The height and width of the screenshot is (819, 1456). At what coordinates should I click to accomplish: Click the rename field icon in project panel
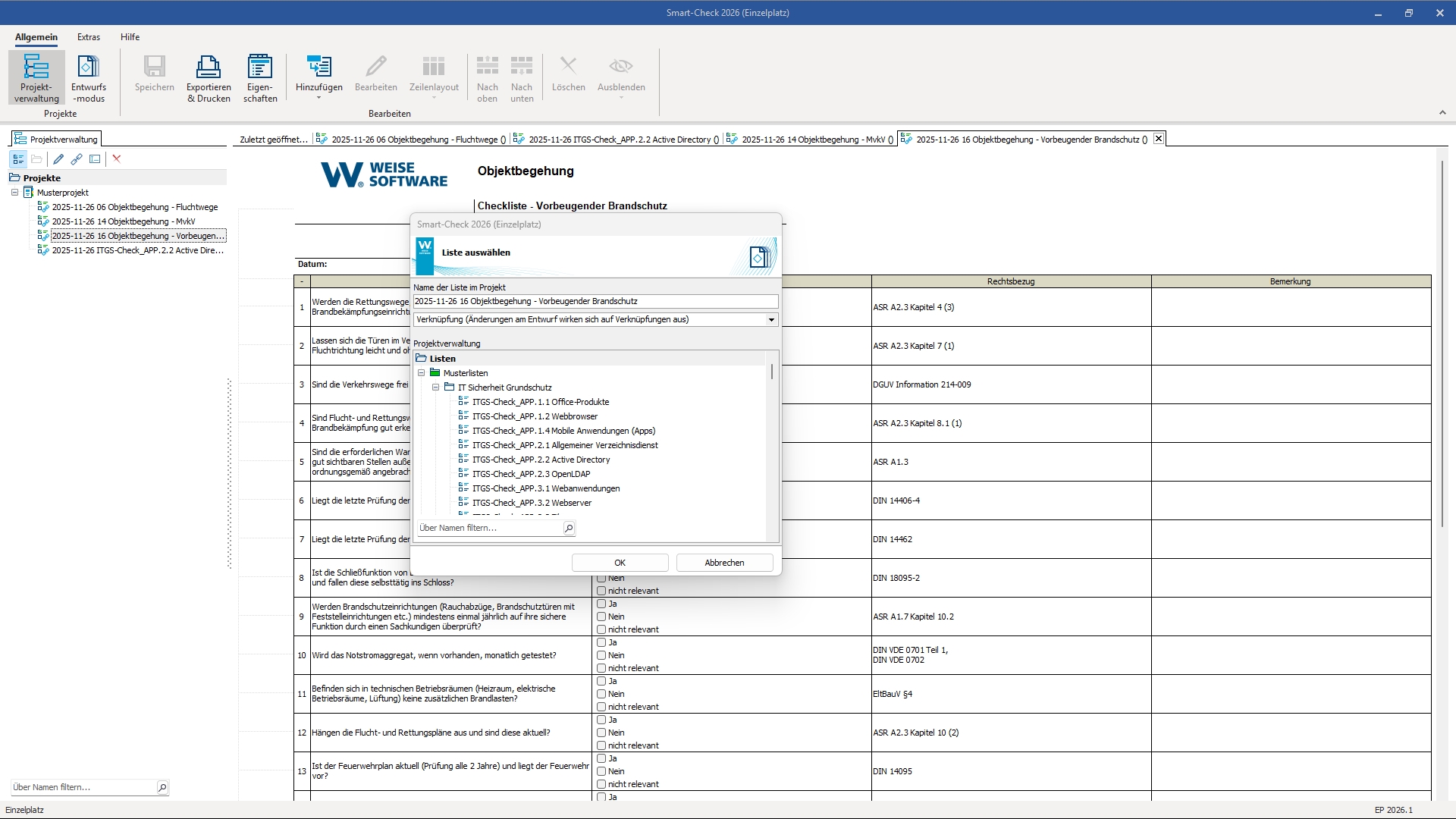(95, 159)
